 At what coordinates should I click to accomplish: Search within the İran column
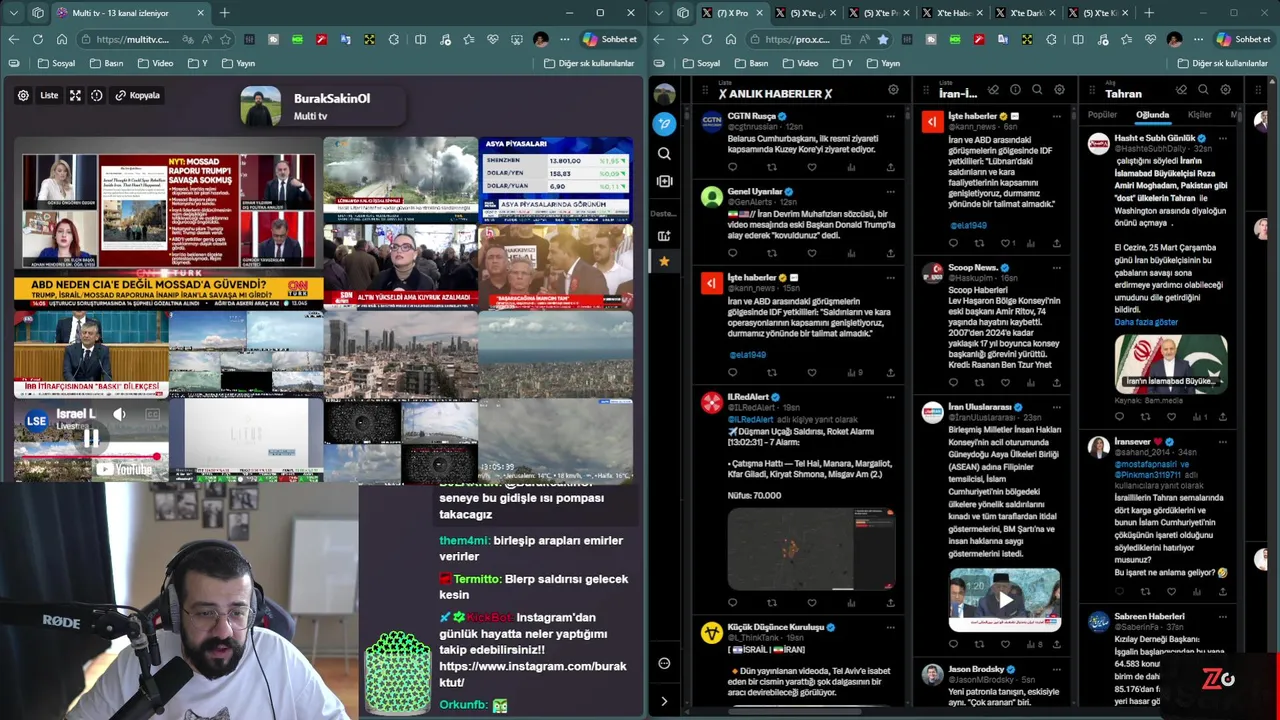click(1037, 90)
